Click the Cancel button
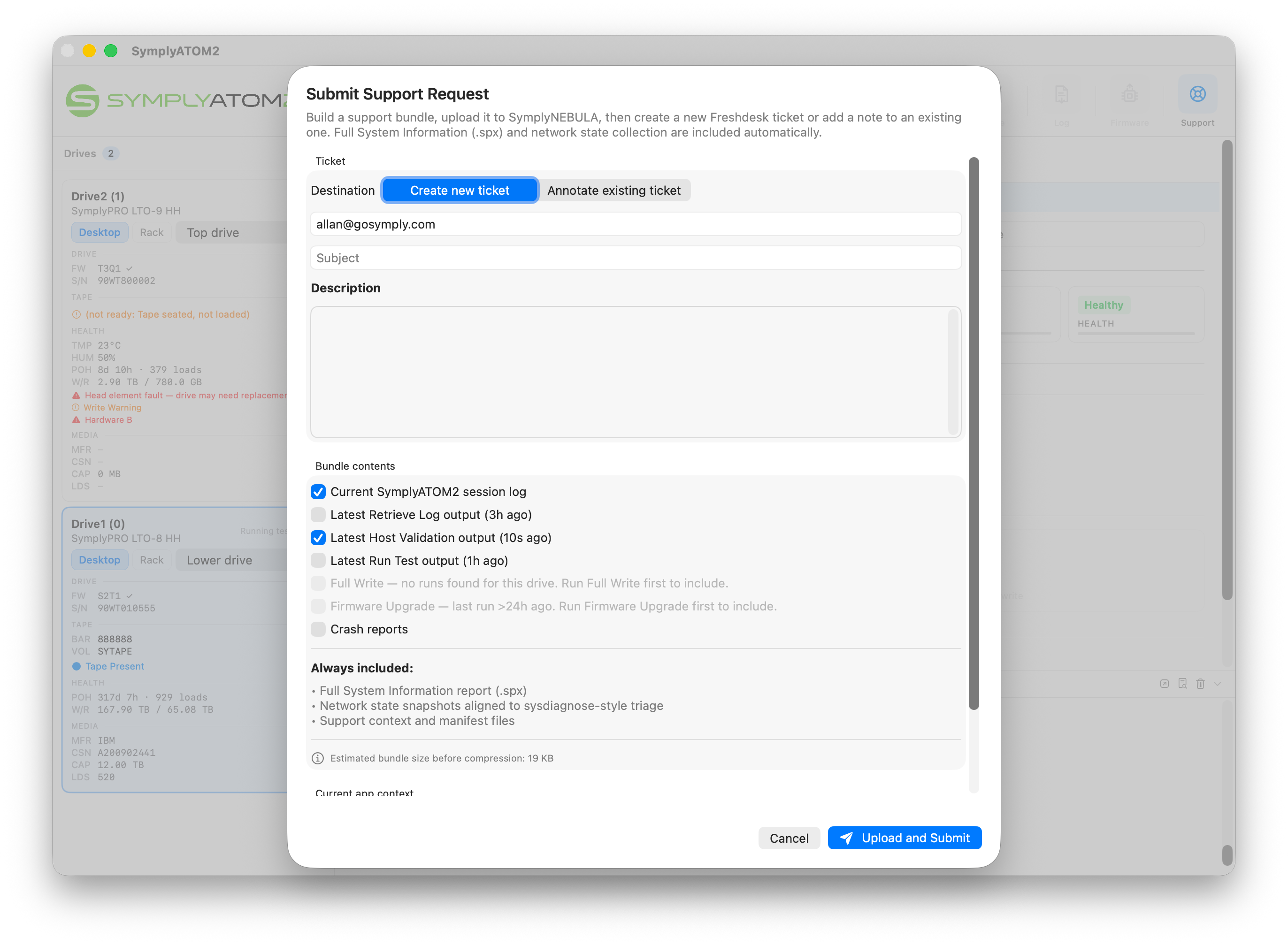The height and width of the screenshot is (945, 1288). (x=789, y=838)
